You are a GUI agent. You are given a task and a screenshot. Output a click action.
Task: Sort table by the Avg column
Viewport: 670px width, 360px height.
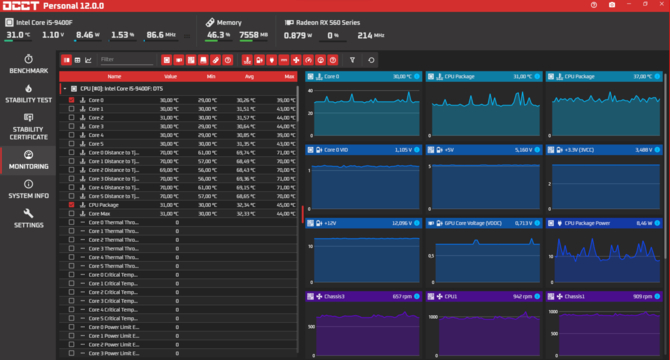(x=250, y=76)
